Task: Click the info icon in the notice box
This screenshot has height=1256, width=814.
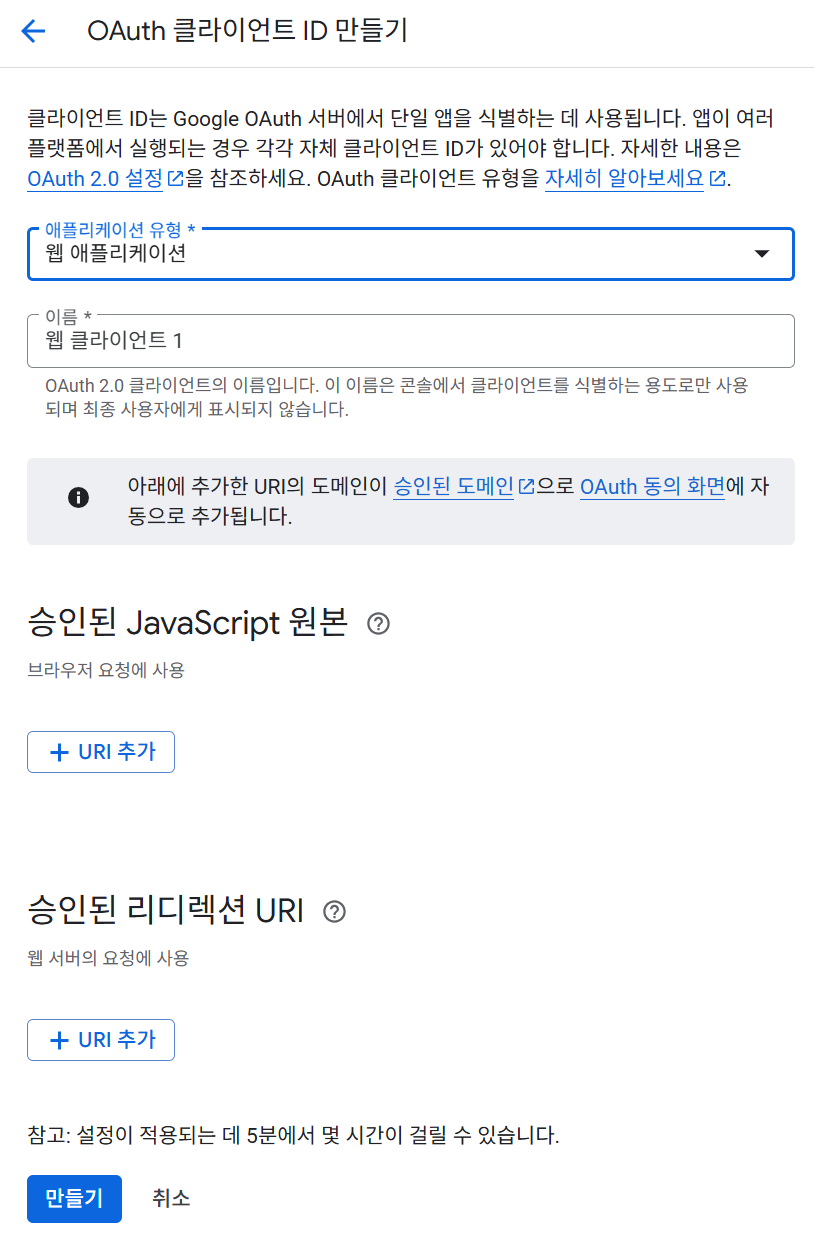Action: (x=78, y=497)
